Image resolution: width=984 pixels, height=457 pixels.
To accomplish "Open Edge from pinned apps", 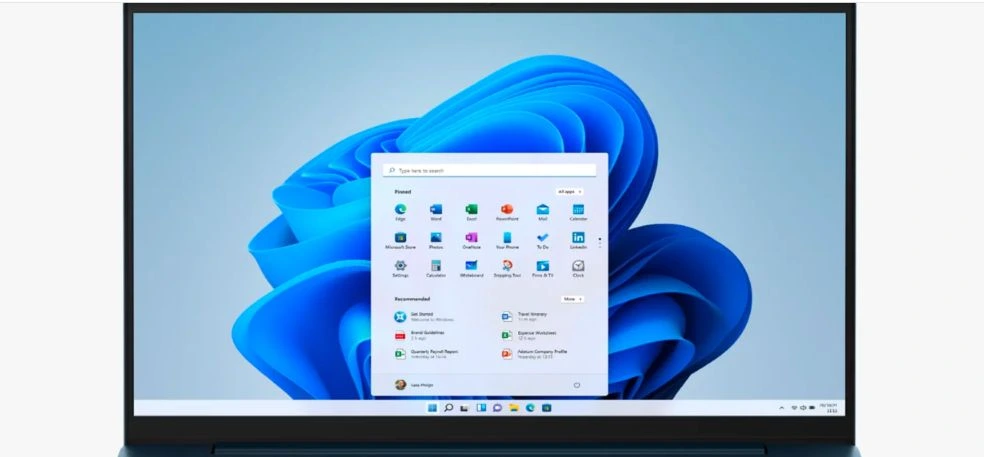I will pyautogui.click(x=400, y=212).
